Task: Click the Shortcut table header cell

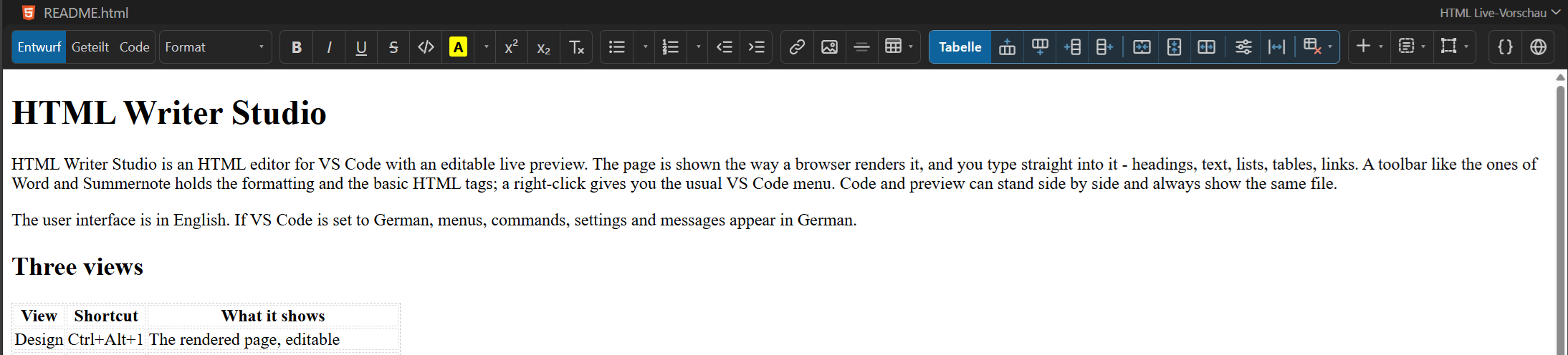Action: 106,316
